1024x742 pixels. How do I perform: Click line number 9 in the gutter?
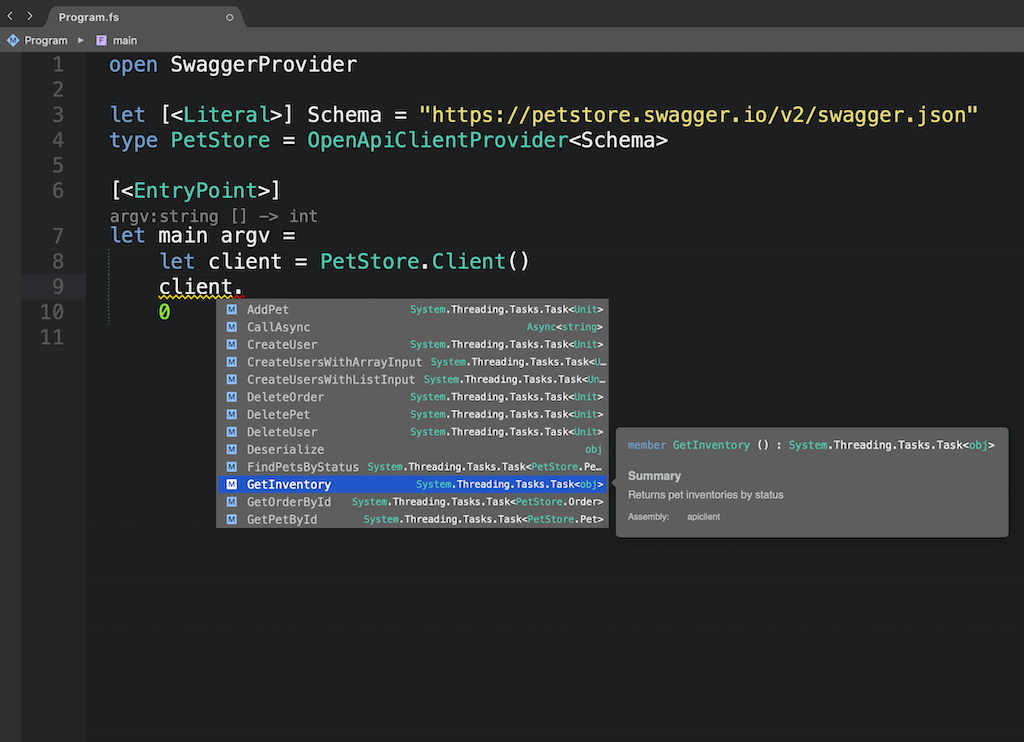[x=58, y=287]
